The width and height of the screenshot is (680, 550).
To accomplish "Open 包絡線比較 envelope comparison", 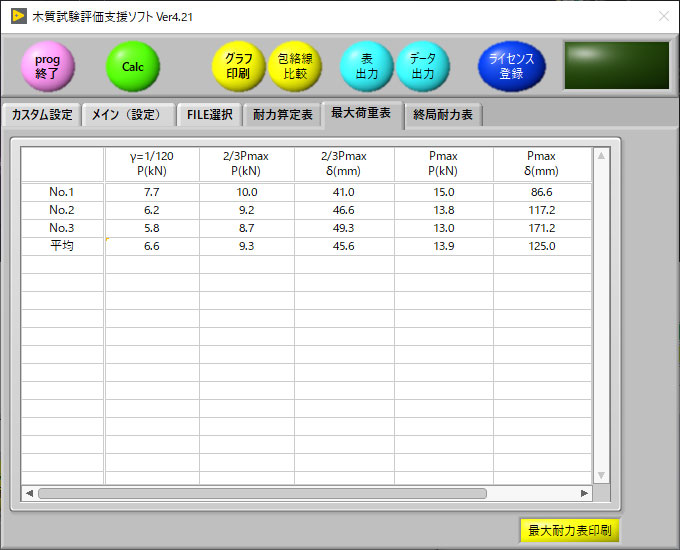I will coord(295,66).
